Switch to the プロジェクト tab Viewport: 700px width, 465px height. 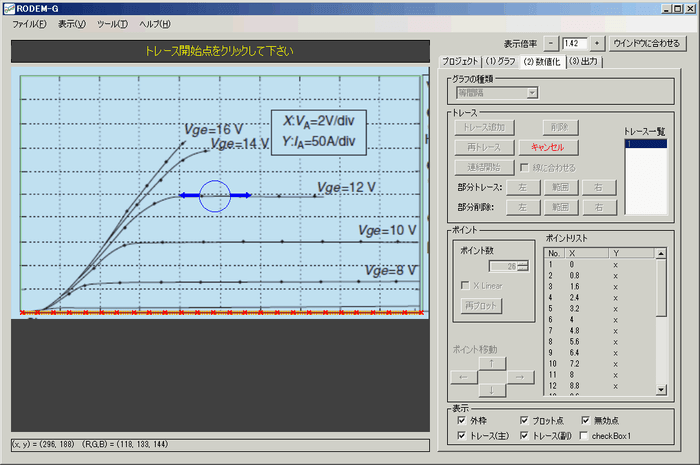460,62
